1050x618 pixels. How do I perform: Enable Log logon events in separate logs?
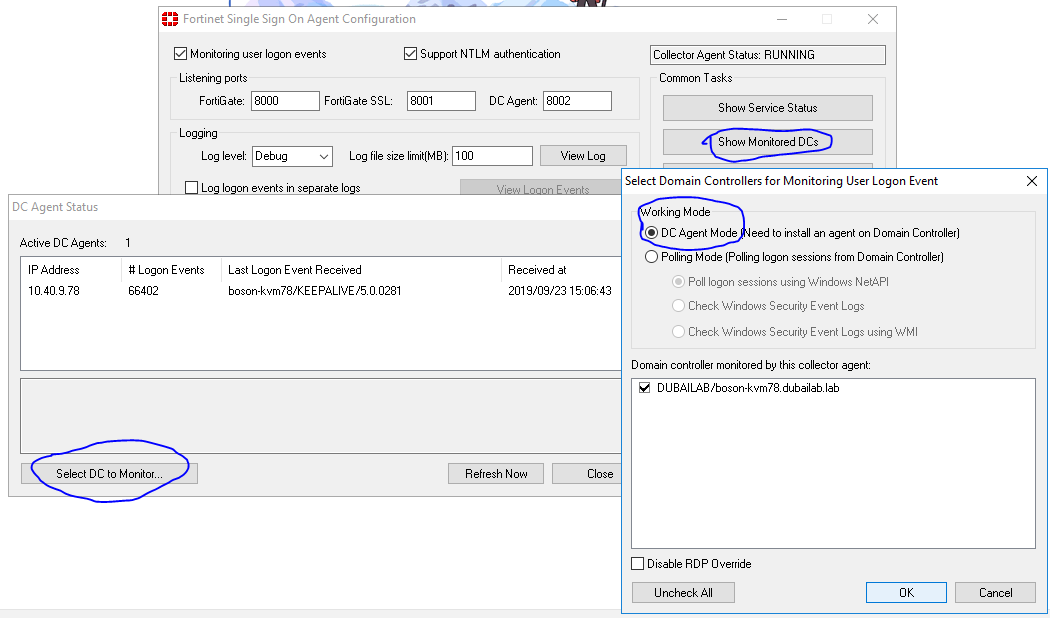[x=192, y=187]
